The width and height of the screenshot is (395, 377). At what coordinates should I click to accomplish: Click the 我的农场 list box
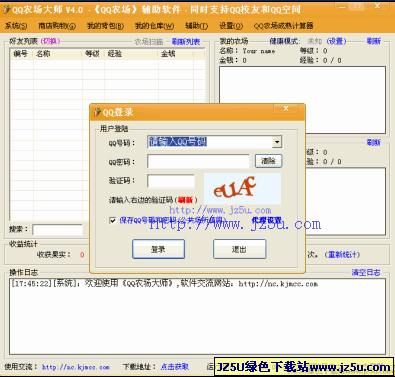pos(302,100)
